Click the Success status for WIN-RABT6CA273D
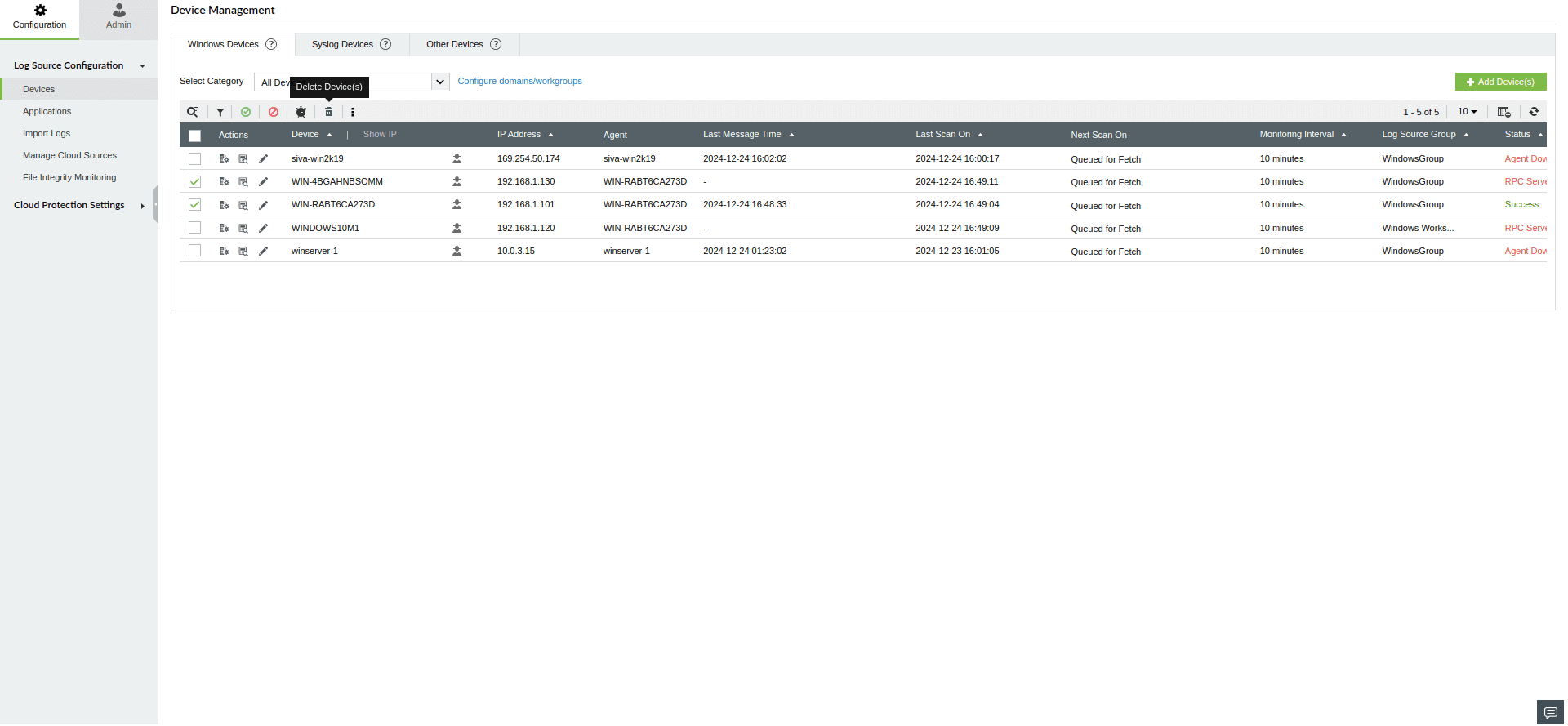1568x726 pixels. 1521,204
